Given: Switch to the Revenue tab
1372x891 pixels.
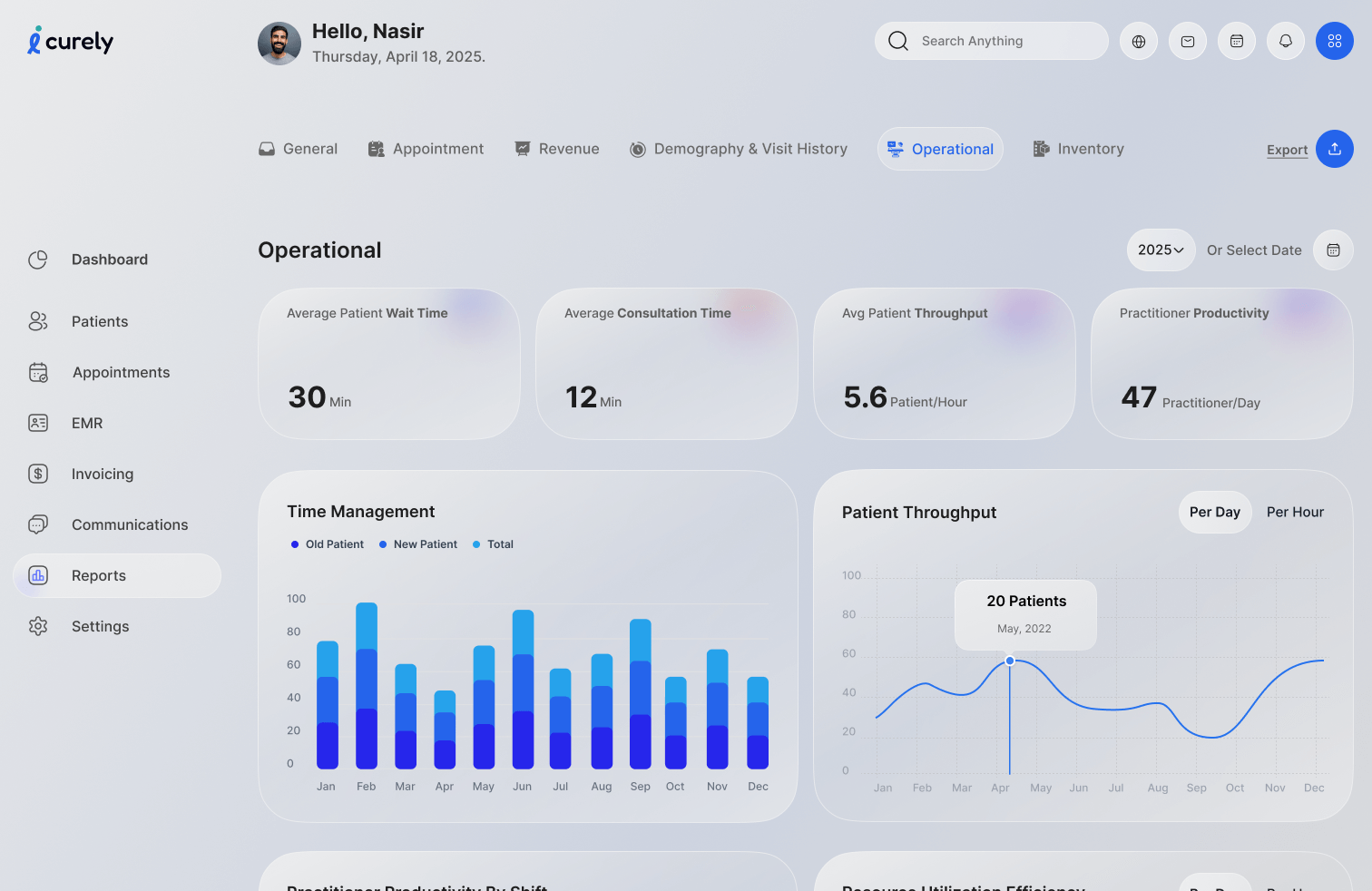Looking at the screenshot, I should (557, 150).
